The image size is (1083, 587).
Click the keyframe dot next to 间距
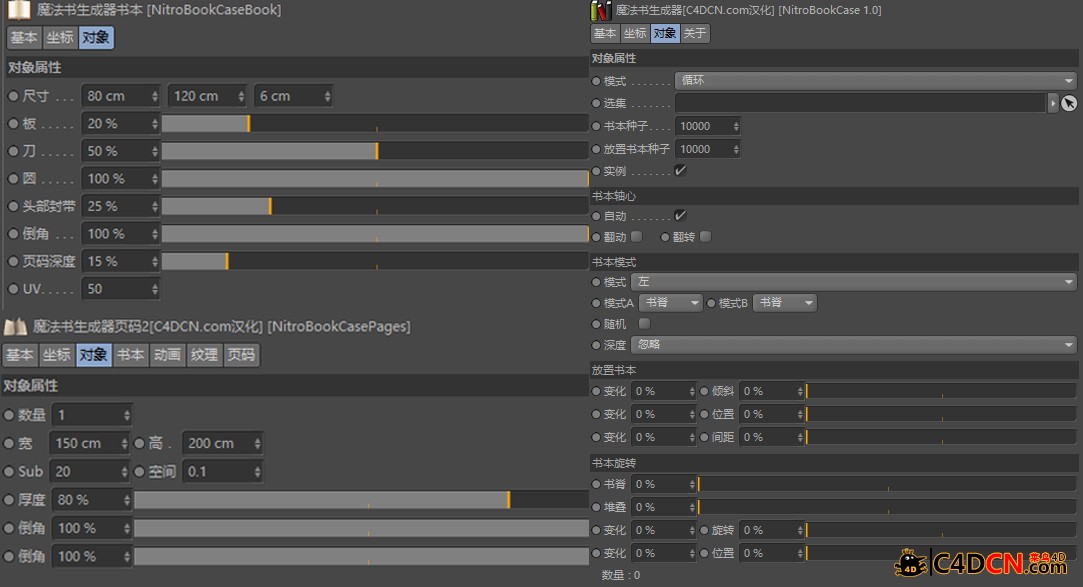click(x=705, y=437)
